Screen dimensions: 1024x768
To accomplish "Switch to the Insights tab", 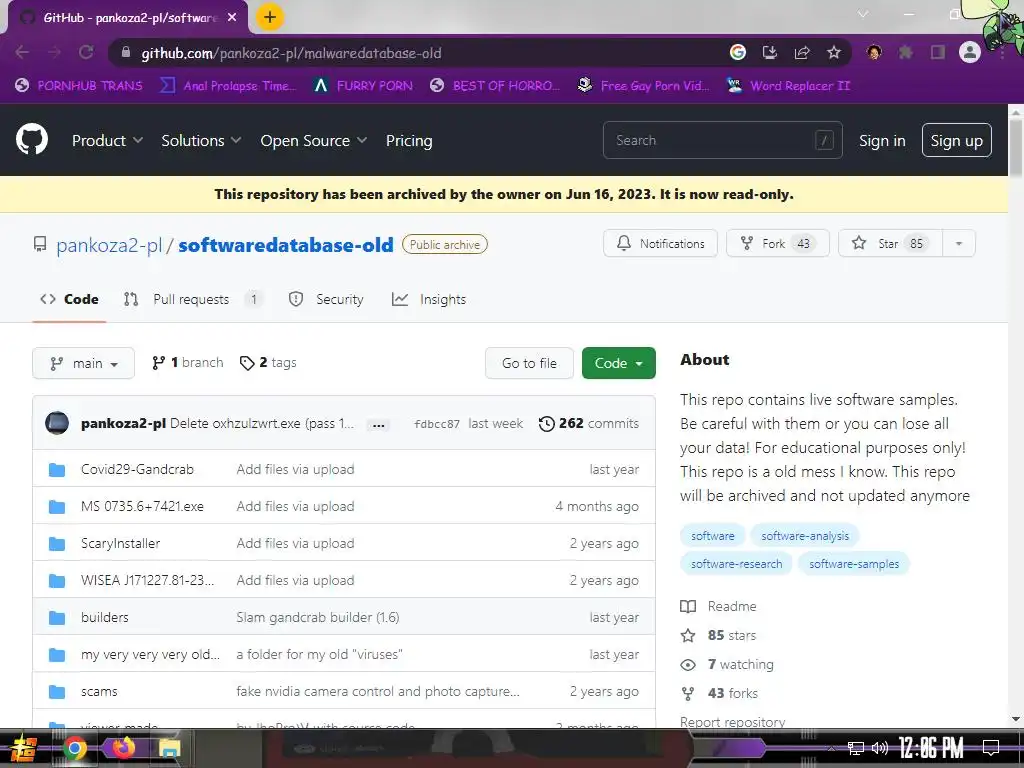I will tap(428, 299).
